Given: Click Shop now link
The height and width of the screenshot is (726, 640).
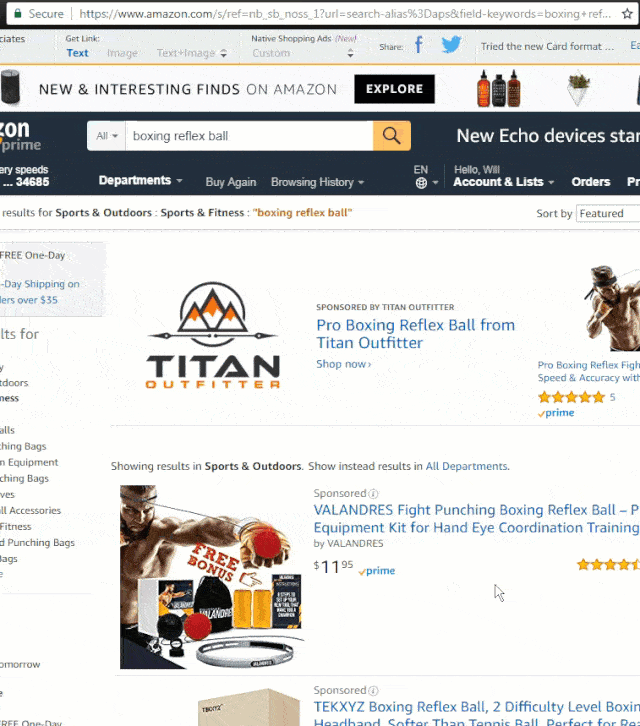Looking at the screenshot, I should point(344,364).
